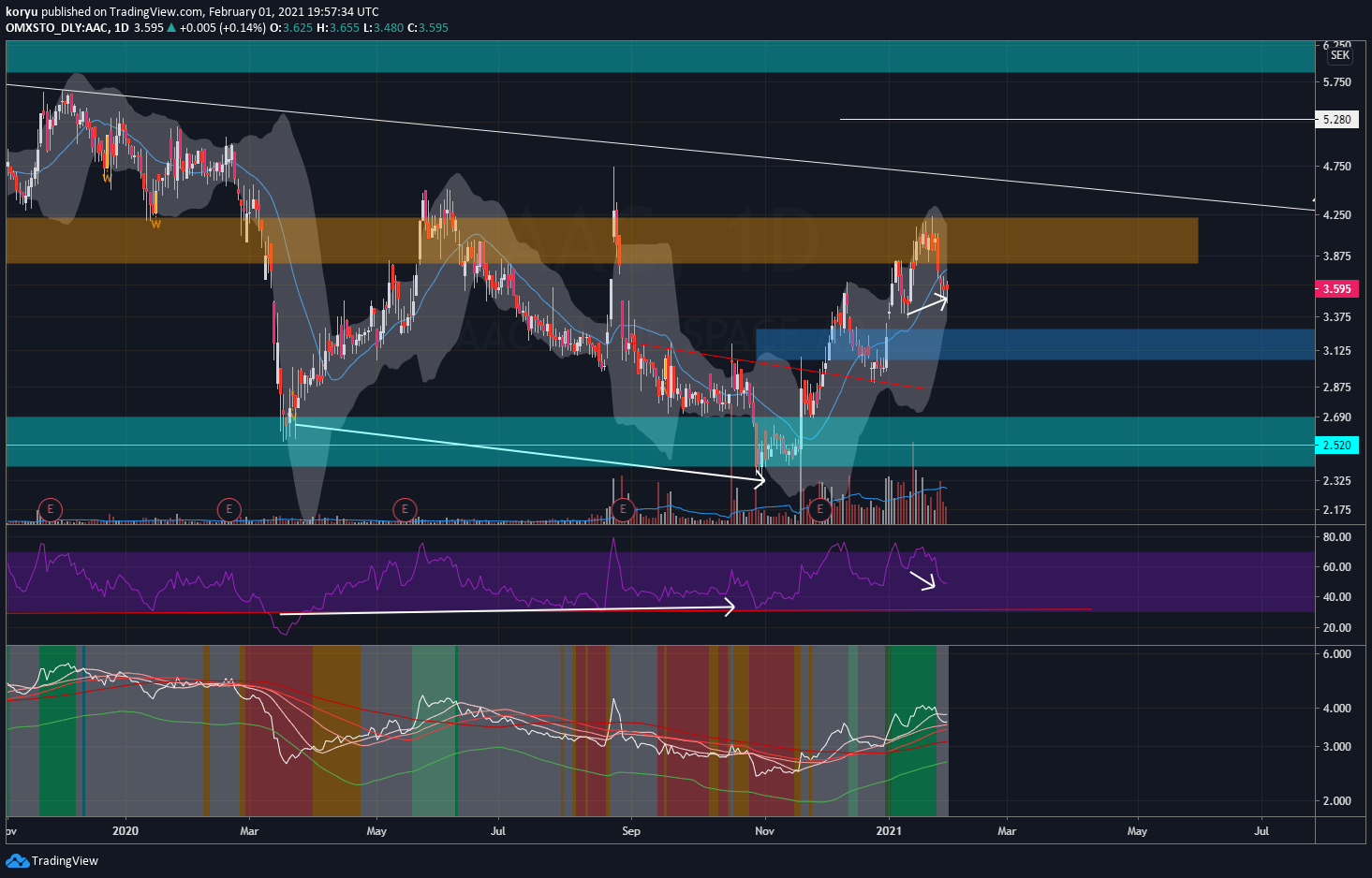Select the O:3.625 open value
The image size is (1372, 878).
tap(291, 27)
